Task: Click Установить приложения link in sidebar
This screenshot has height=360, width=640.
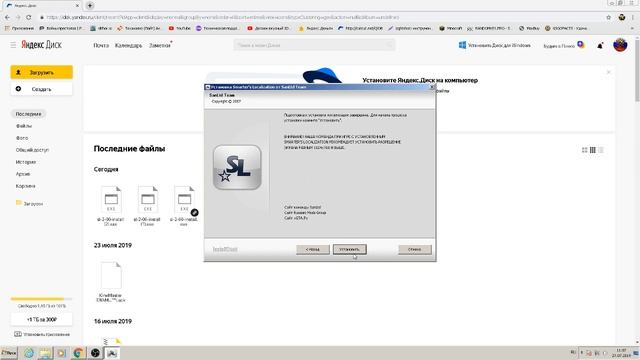Action: (x=42, y=334)
